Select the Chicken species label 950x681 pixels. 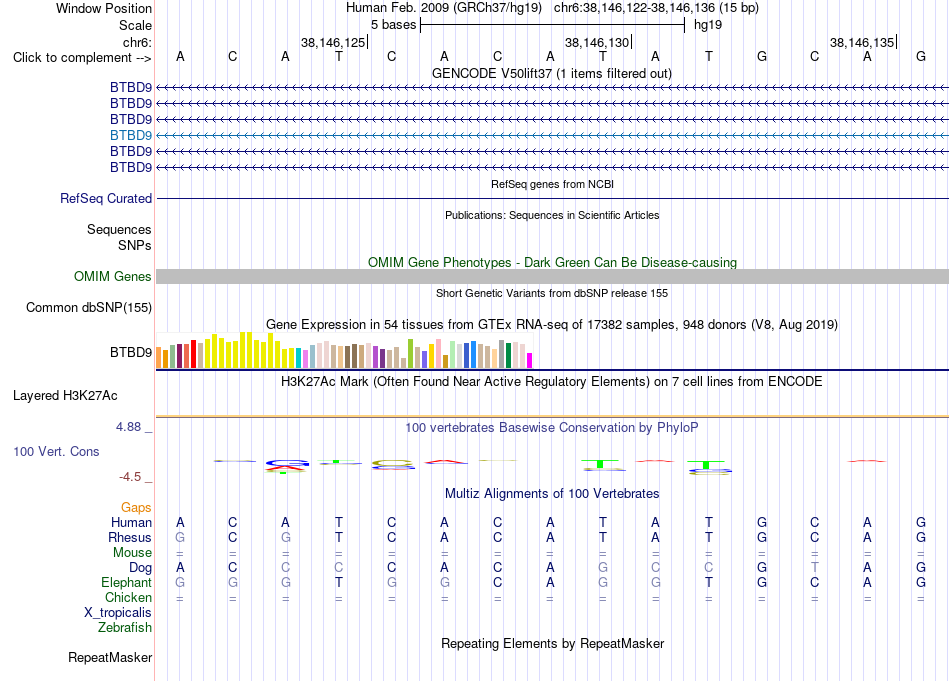(128, 597)
